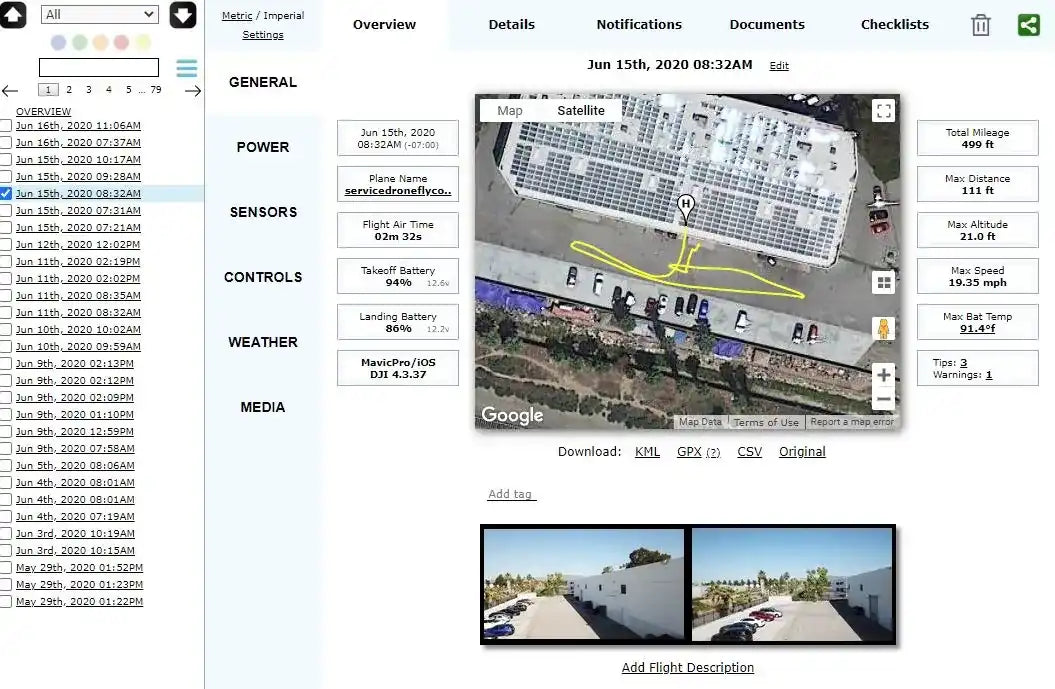Click the home point H marker
This screenshot has width=1055, height=689.
(686, 209)
